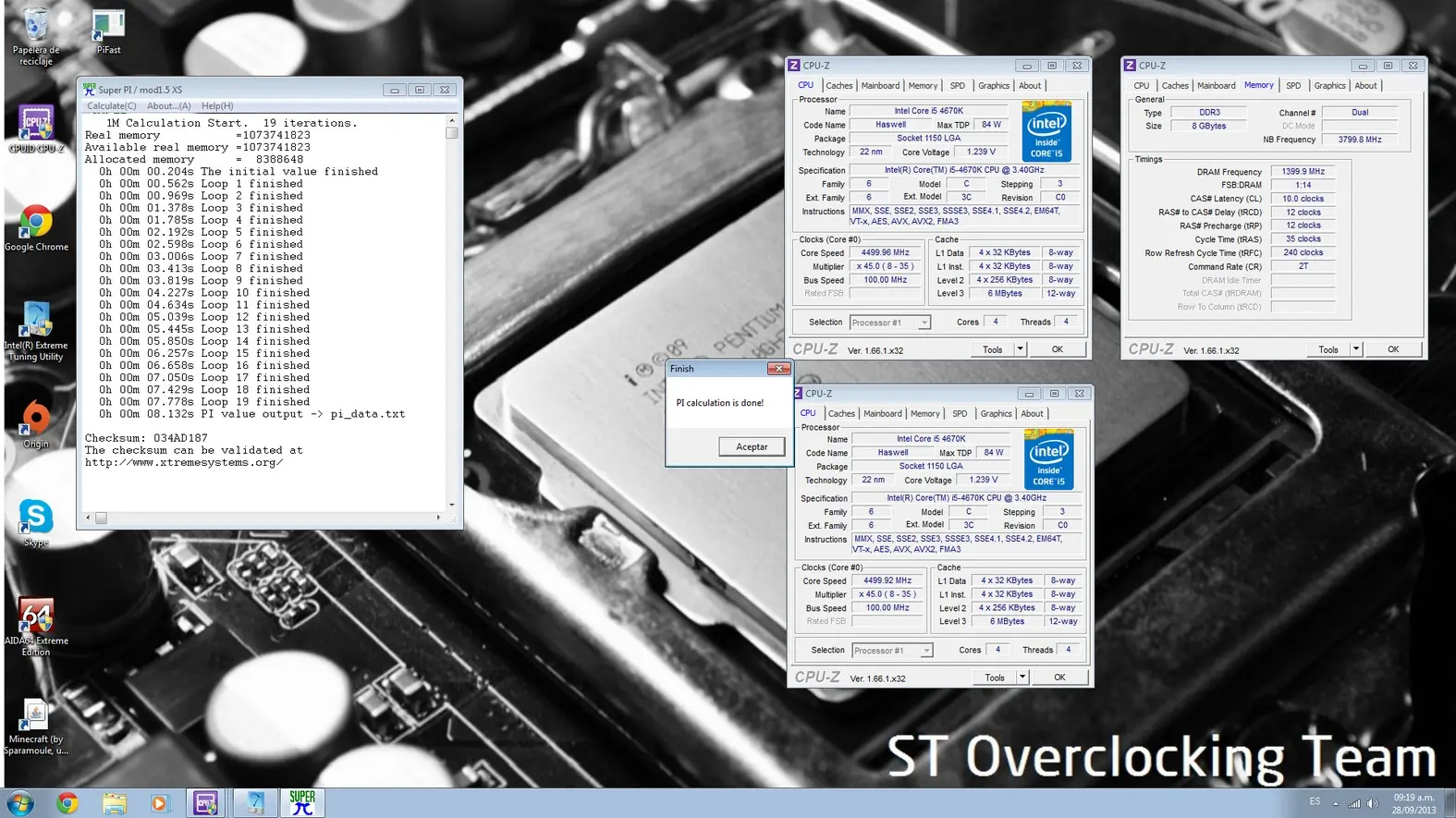
Task: Switch to Super PI in the taskbar
Action: pos(302,803)
